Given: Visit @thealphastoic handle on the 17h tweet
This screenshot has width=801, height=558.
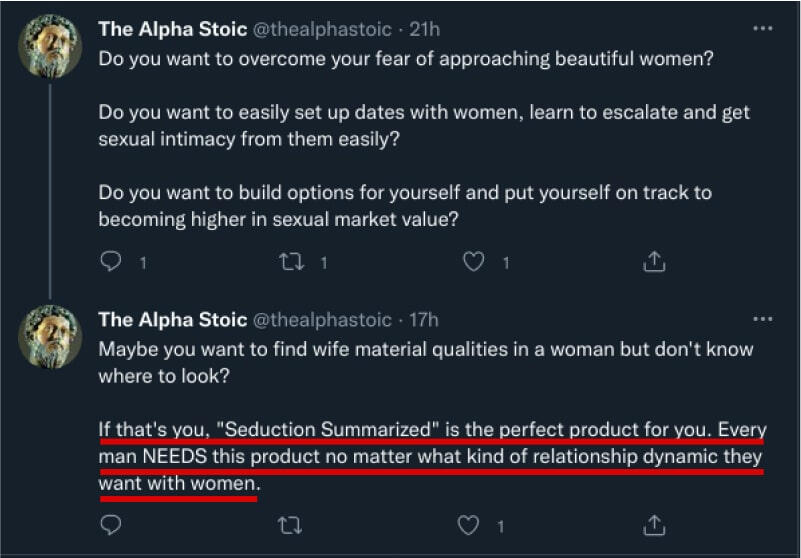Looking at the screenshot, I should pos(322,320).
